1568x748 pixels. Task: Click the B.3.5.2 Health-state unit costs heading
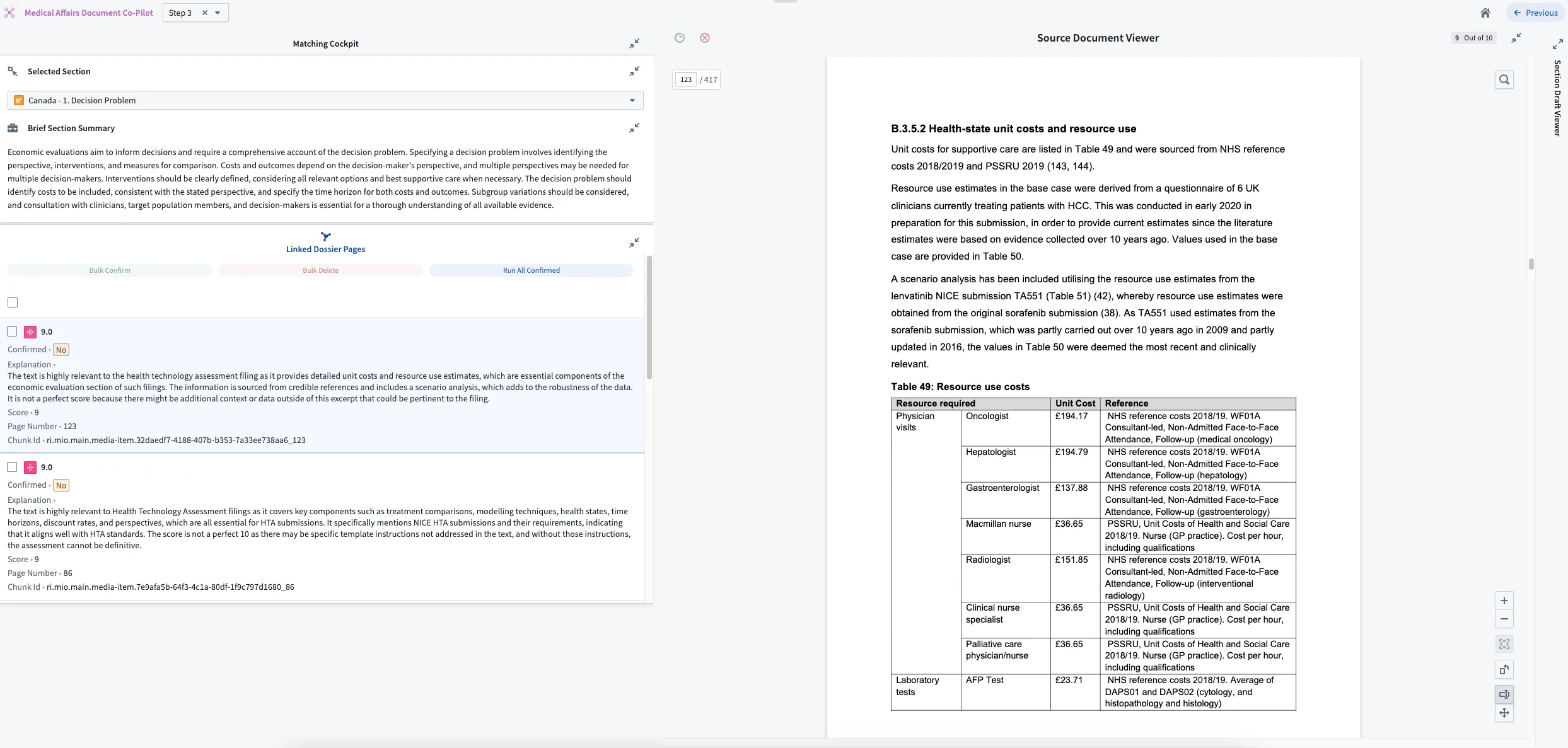(1013, 129)
